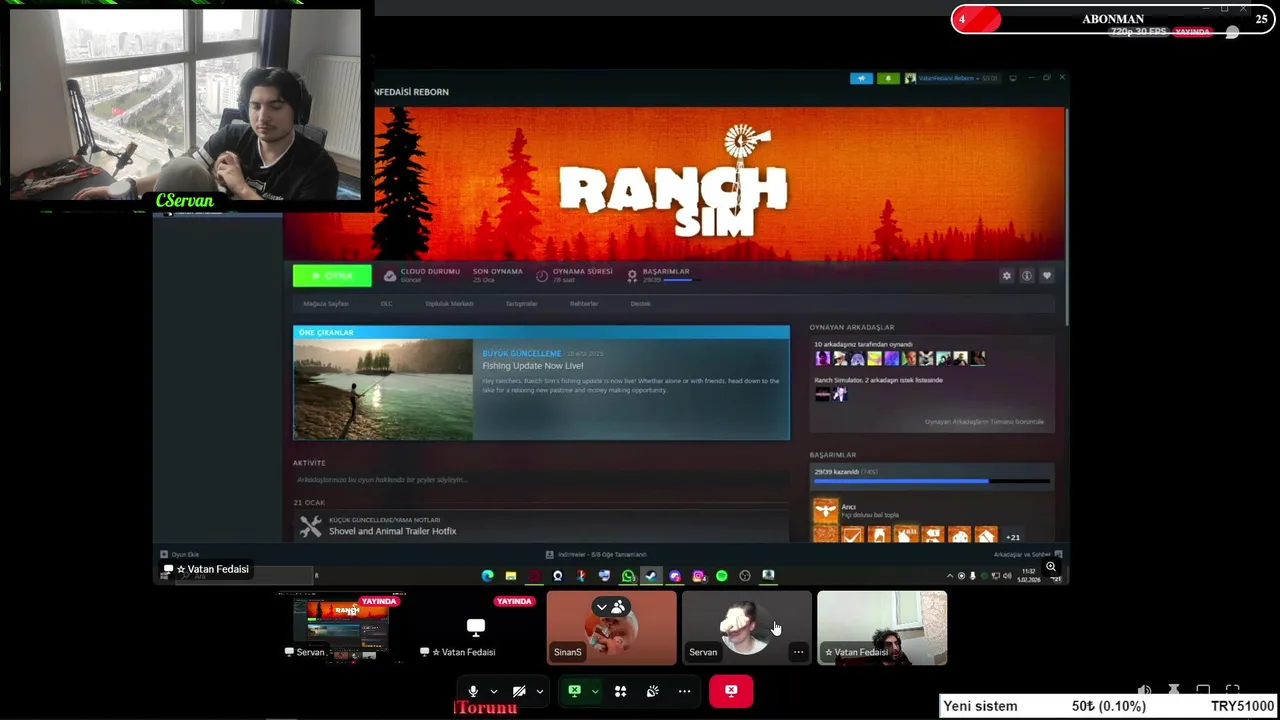Click Oyun Ekle at Steam bottom left
The width and height of the screenshot is (1280, 720).
pos(180,554)
